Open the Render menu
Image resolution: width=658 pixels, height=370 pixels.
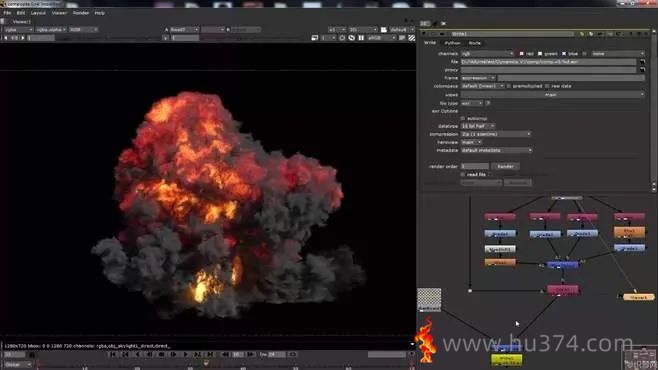point(81,13)
